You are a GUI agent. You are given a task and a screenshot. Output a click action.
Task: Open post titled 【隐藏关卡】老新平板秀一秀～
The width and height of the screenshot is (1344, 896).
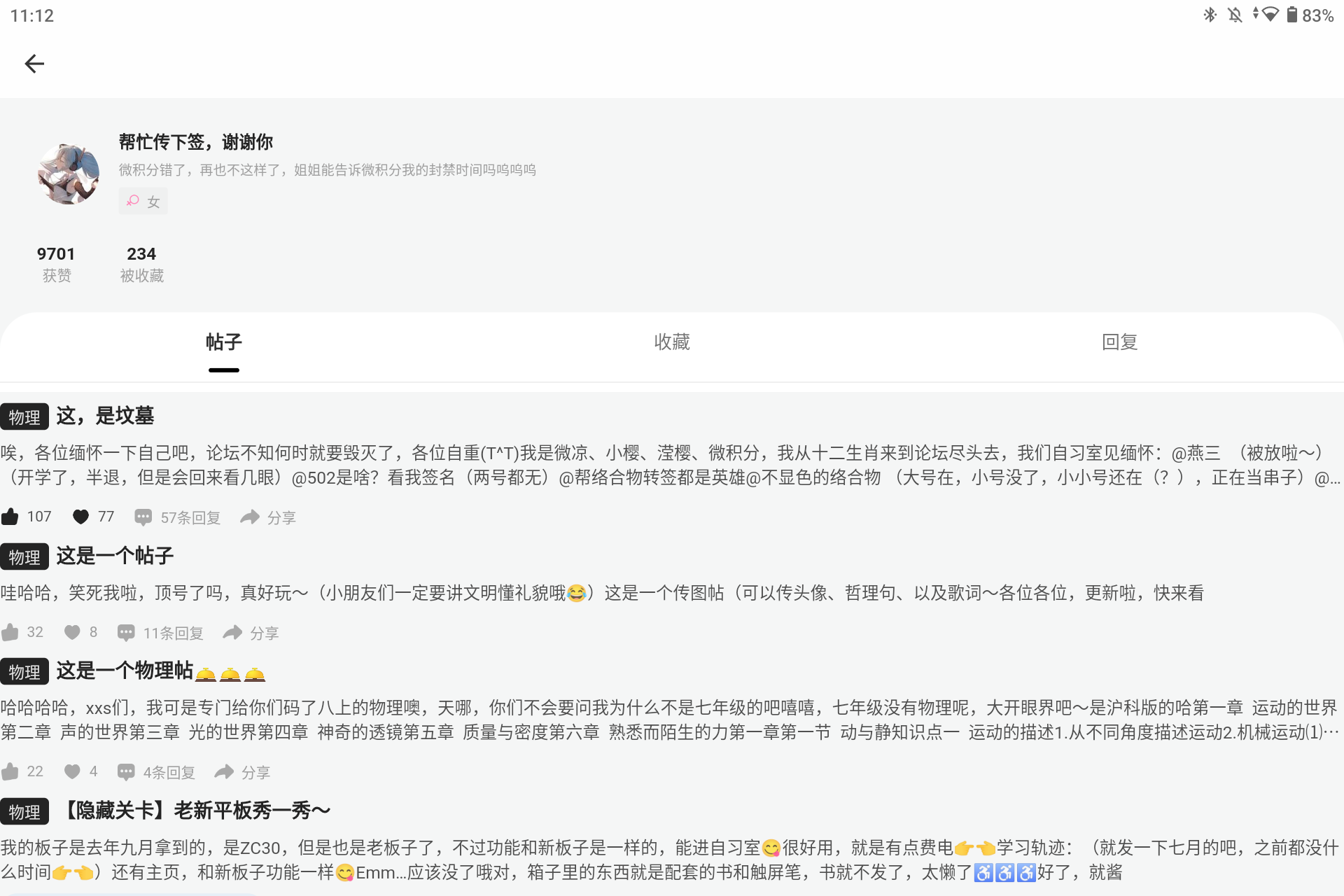[x=196, y=811]
